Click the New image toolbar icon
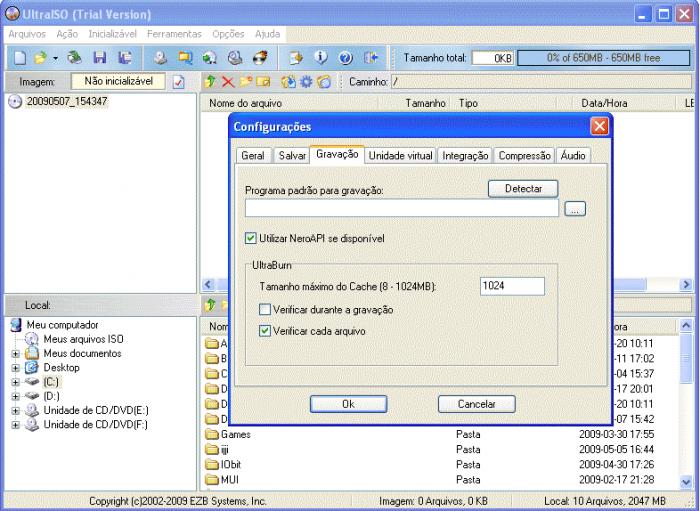The width and height of the screenshot is (700, 511). (20, 58)
